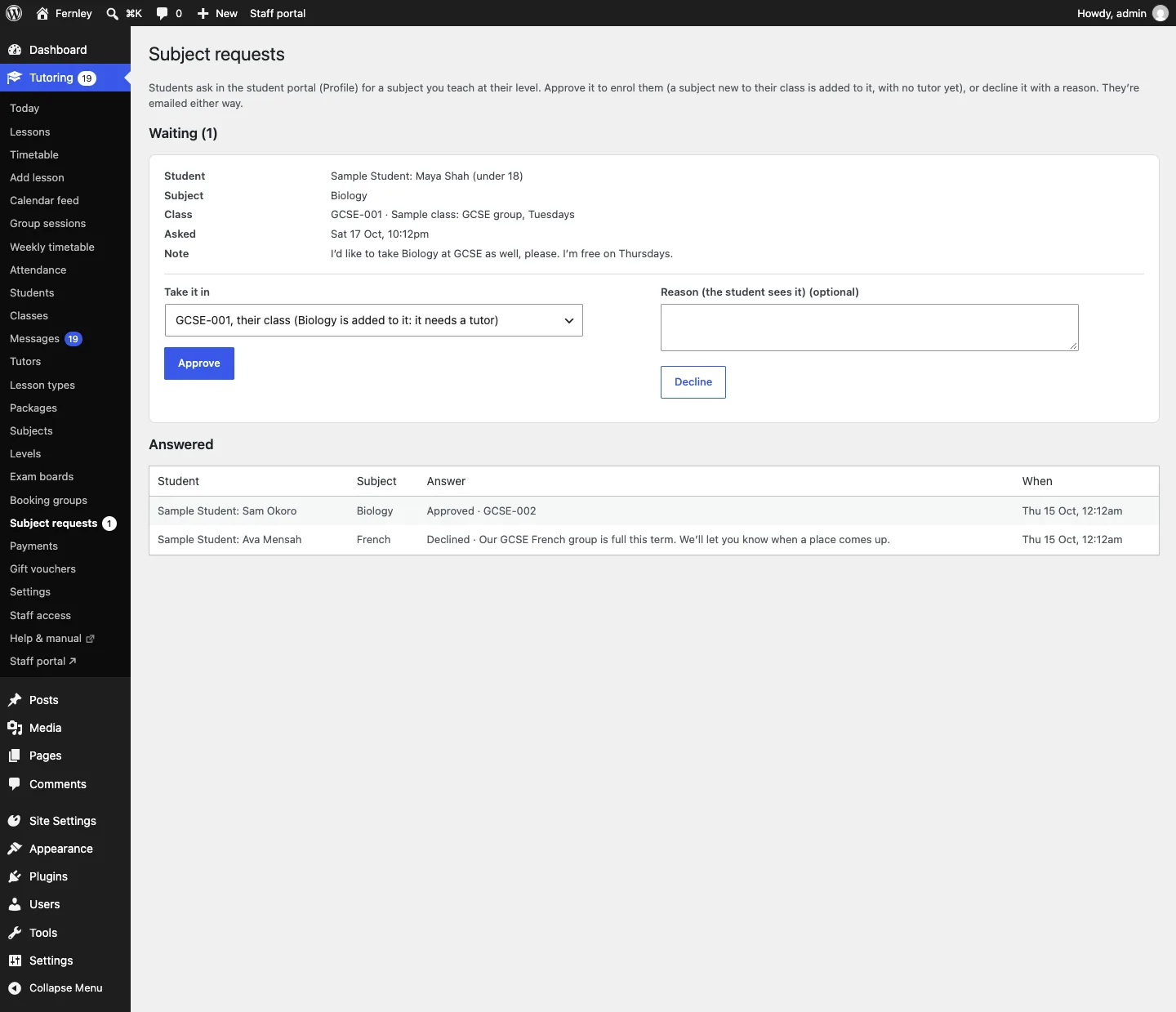Click the Tutoring graduation cap icon
The width and height of the screenshot is (1176, 1012).
pyautogui.click(x=15, y=78)
